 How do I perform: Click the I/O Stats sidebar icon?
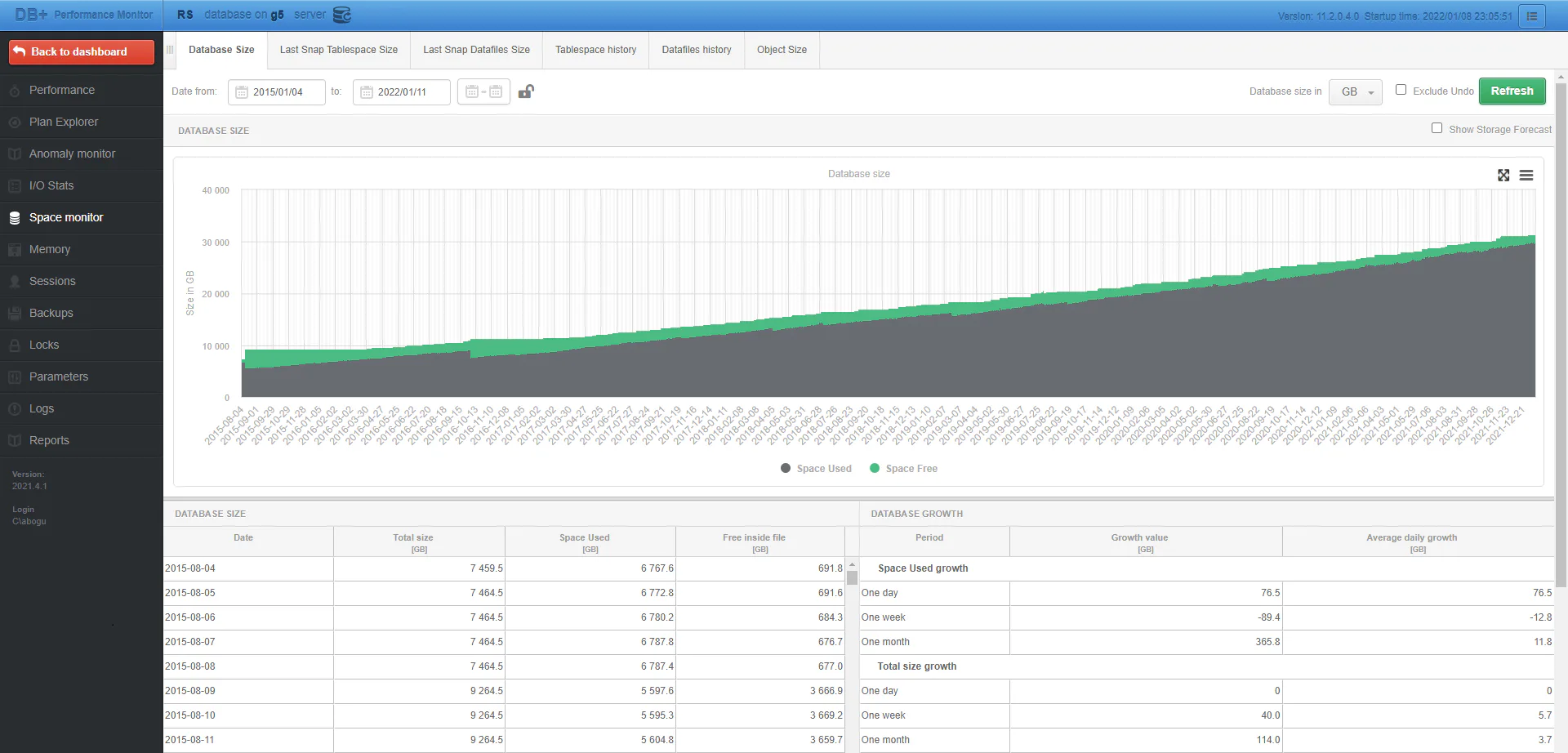tap(15, 186)
